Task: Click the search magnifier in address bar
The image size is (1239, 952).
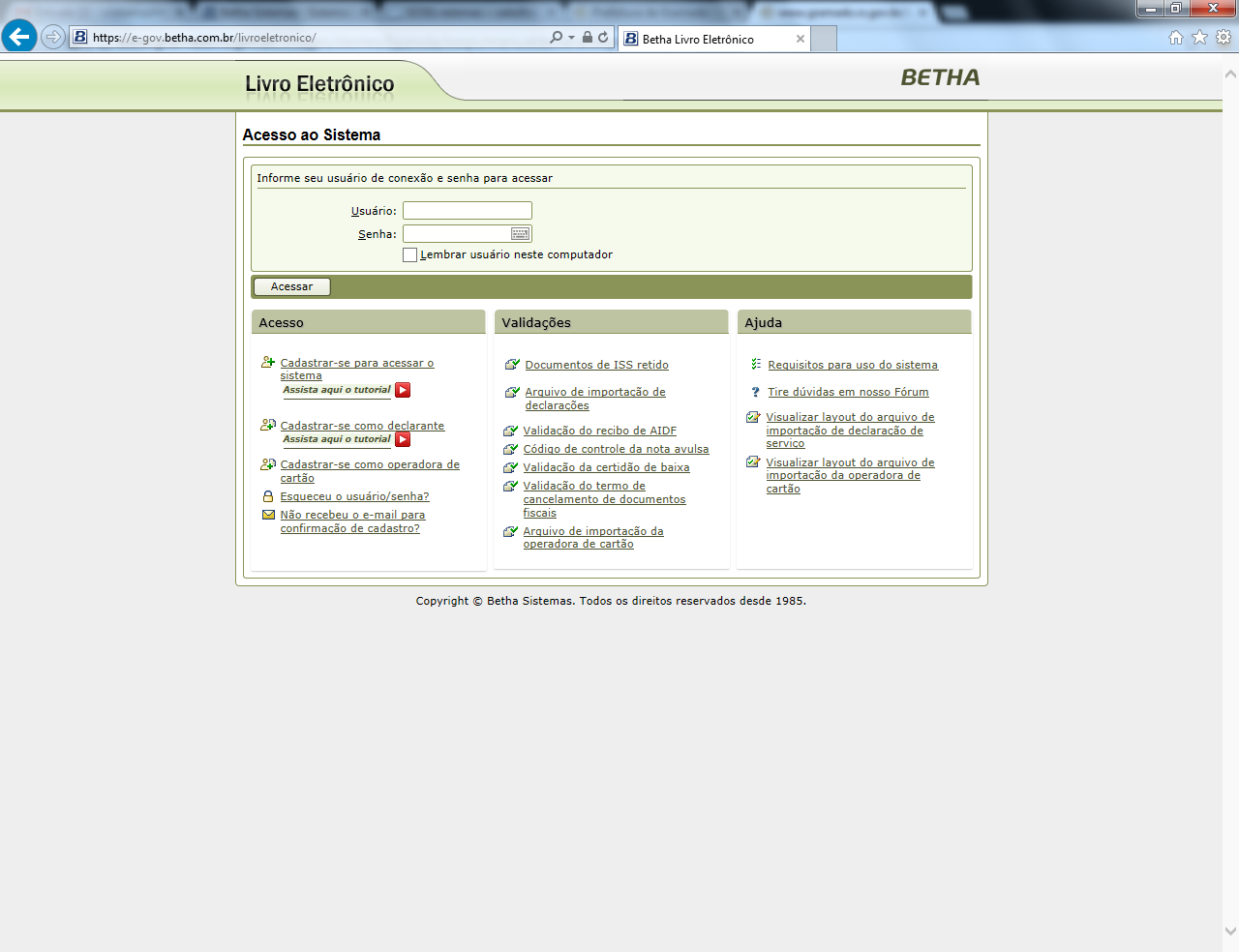Action: (x=556, y=37)
